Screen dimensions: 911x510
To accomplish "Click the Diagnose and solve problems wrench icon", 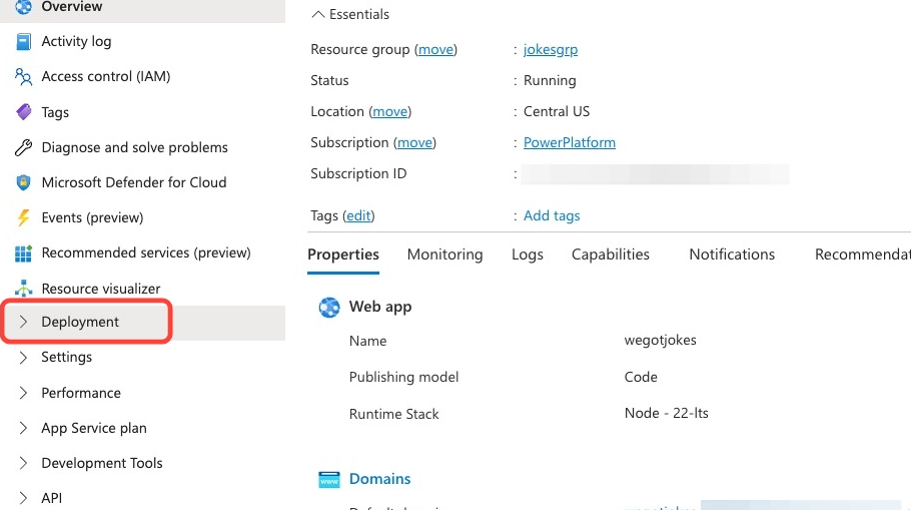I will click(x=23, y=148).
